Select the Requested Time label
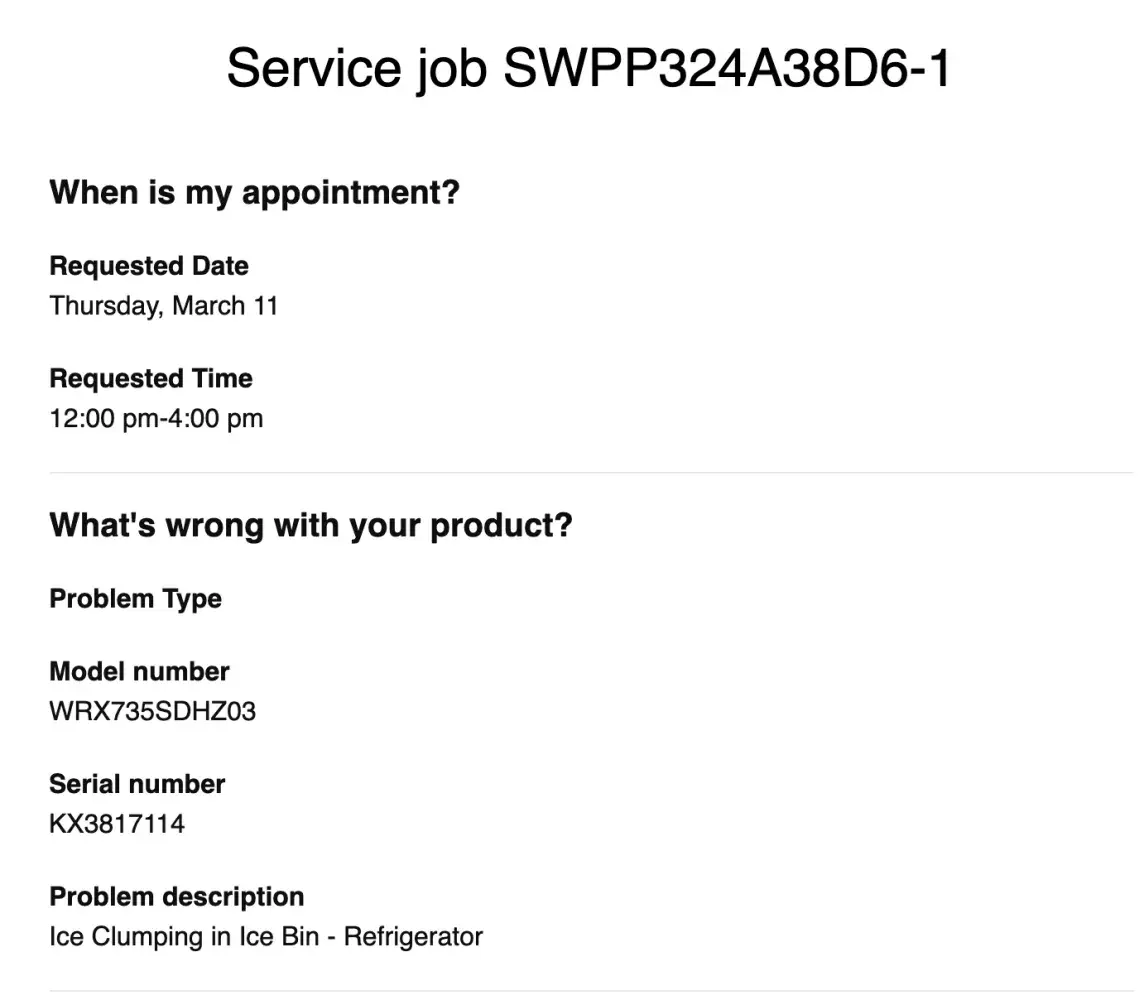This screenshot has width=1144, height=1000. 151,379
